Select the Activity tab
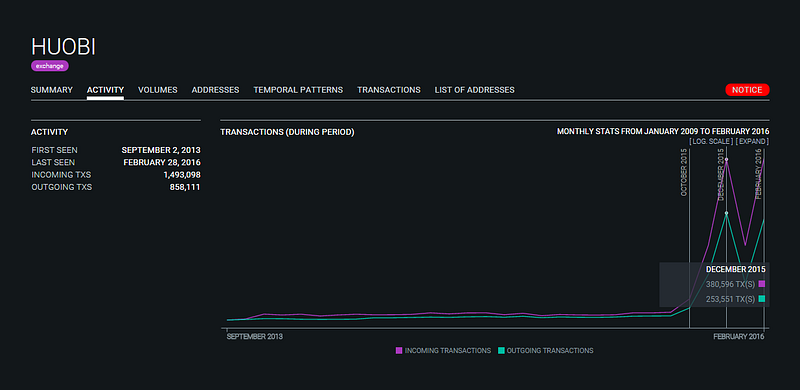This screenshot has width=800, height=390. (105, 90)
